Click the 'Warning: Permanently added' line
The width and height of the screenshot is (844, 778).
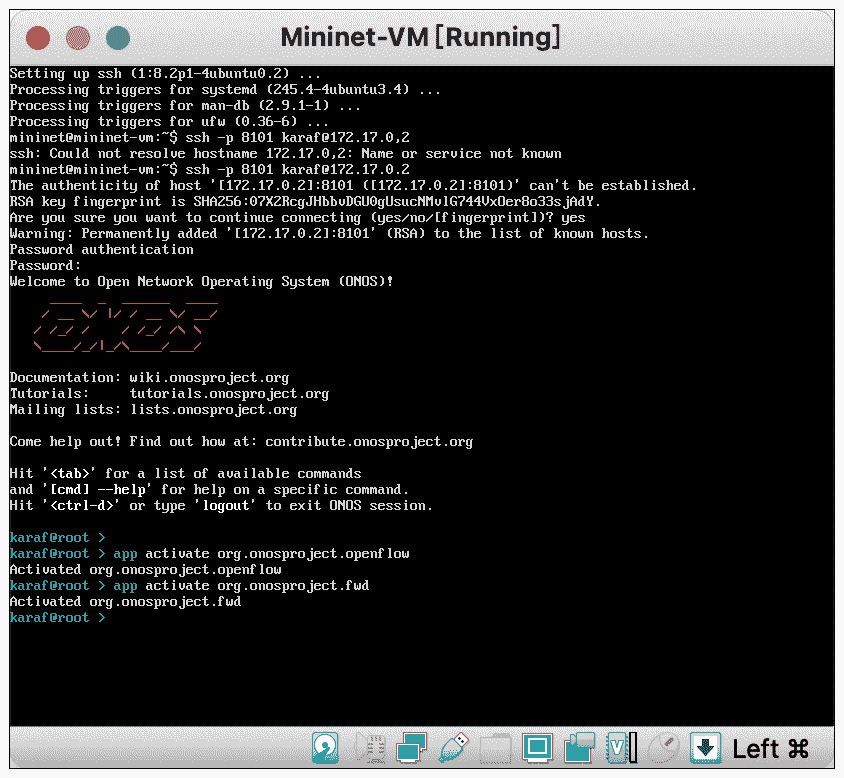click(x=329, y=234)
